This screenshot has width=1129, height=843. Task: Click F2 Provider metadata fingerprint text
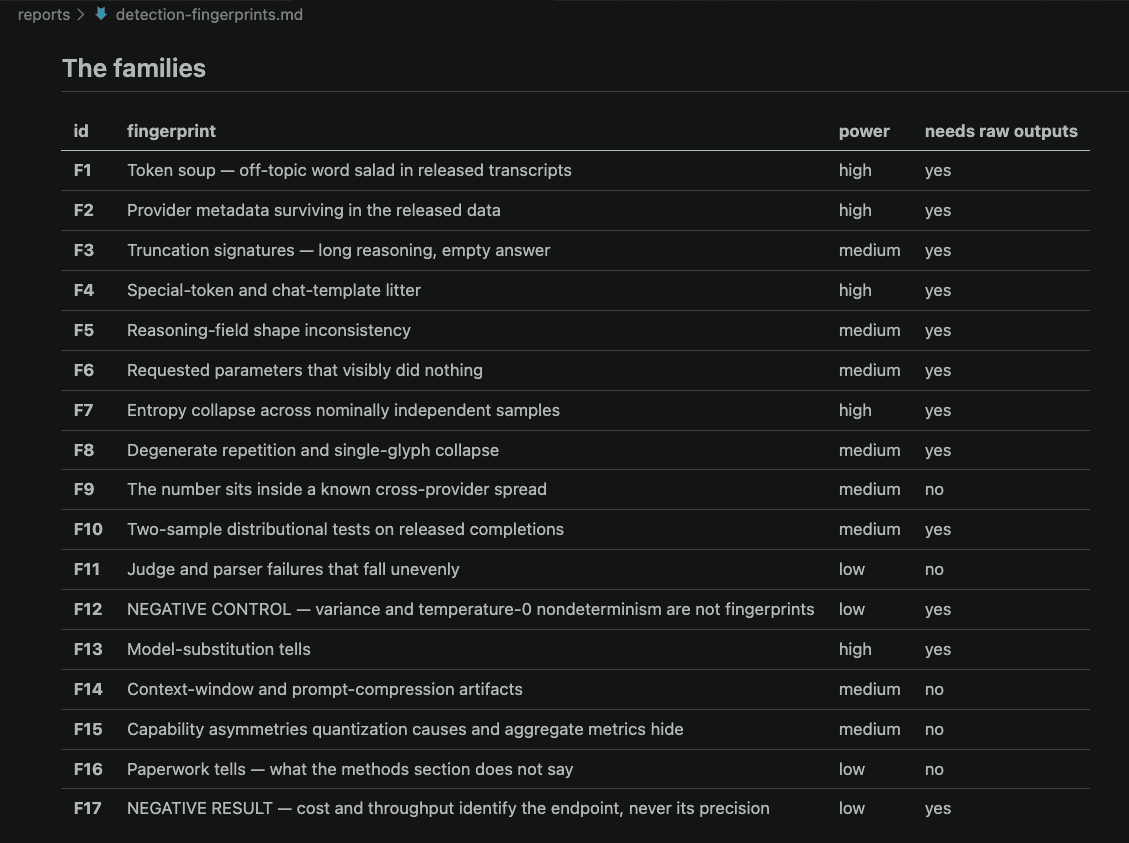313,210
